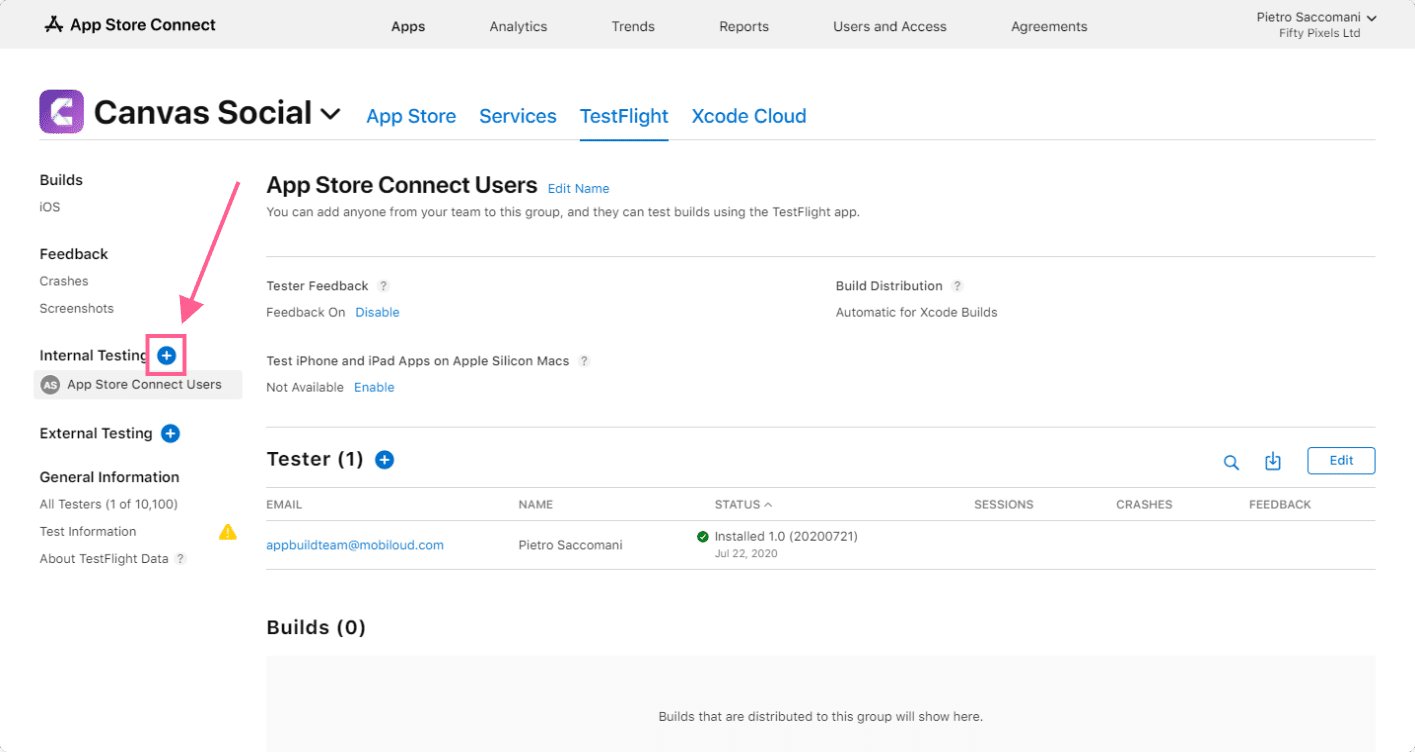Open All Testers in sidebar
This screenshot has width=1415, height=752.
[x=109, y=504]
